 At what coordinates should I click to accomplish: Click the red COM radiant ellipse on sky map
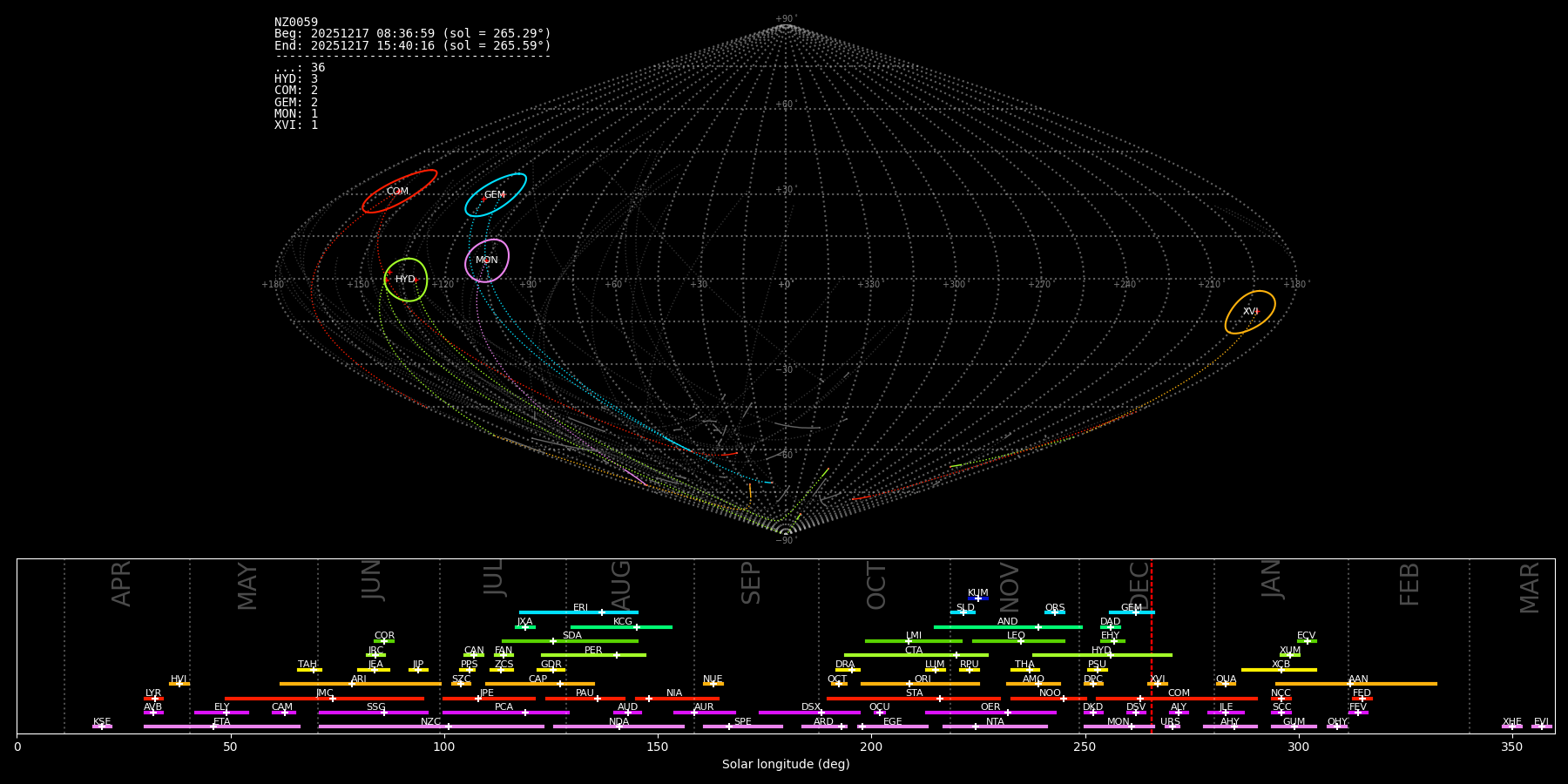[399, 192]
